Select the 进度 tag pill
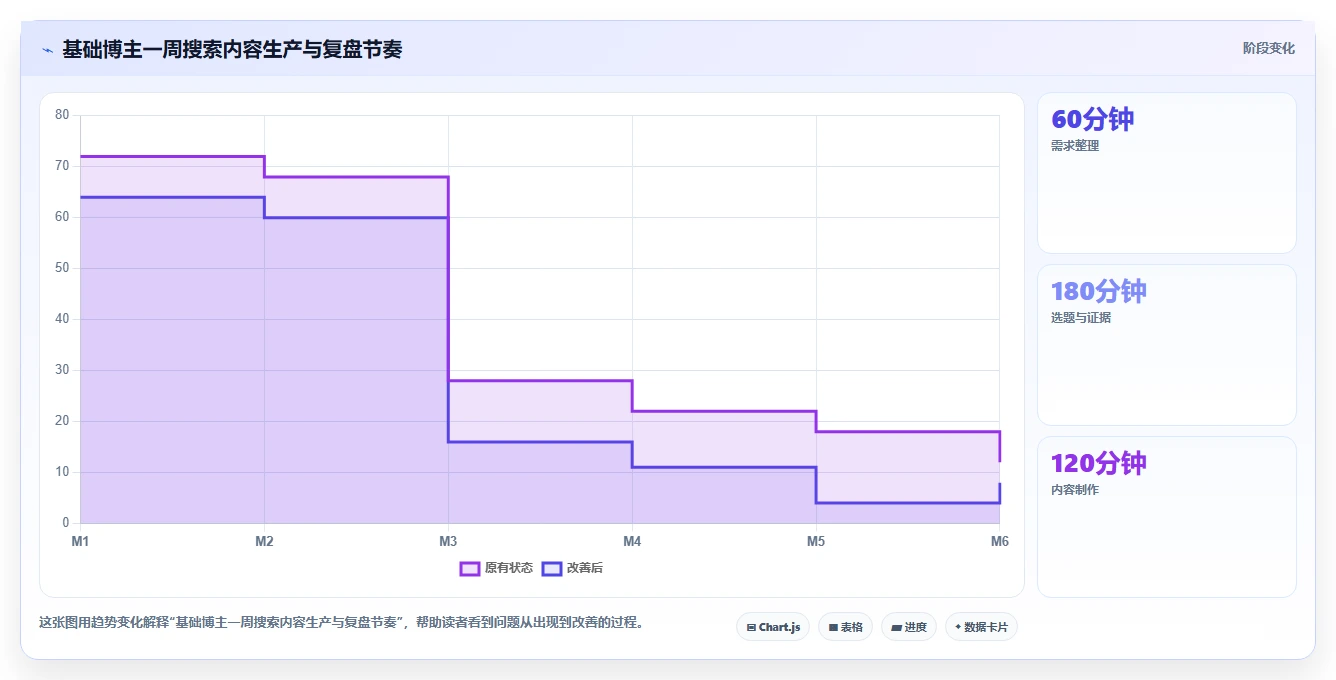The image size is (1336, 680). pos(908,627)
